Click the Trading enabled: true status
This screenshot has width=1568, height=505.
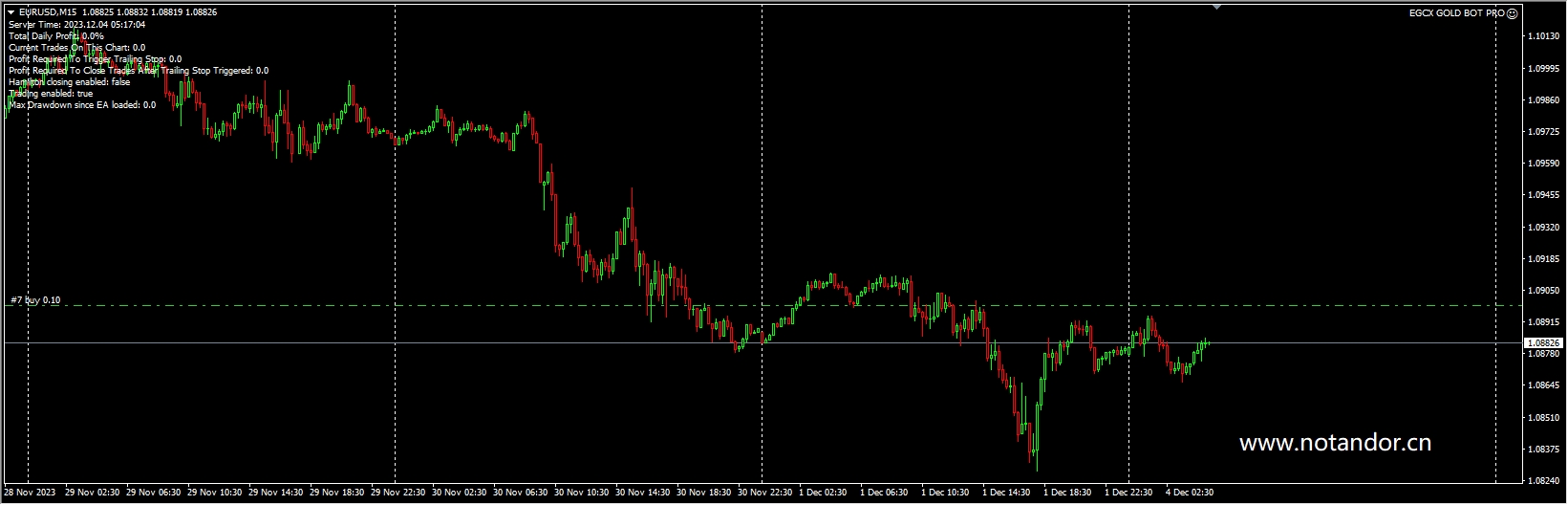tap(51, 94)
